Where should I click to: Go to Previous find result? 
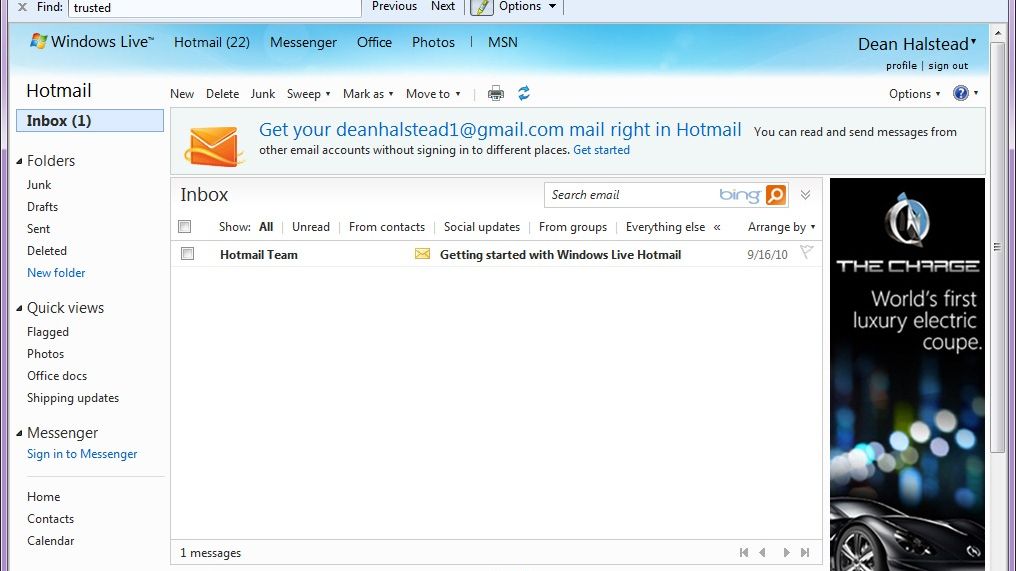click(x=394, y=6)
